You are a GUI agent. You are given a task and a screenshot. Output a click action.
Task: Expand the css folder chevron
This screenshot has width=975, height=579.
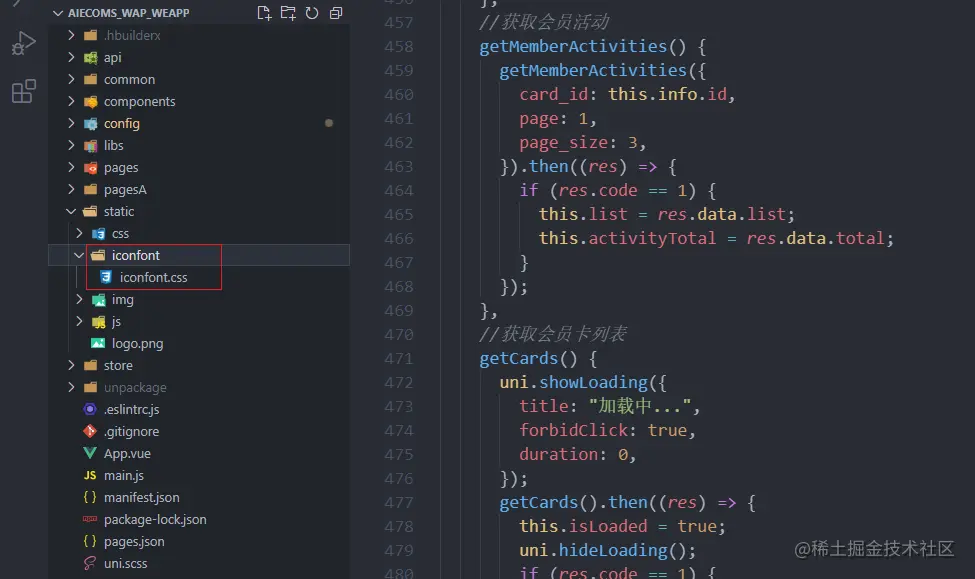(79, 233)
